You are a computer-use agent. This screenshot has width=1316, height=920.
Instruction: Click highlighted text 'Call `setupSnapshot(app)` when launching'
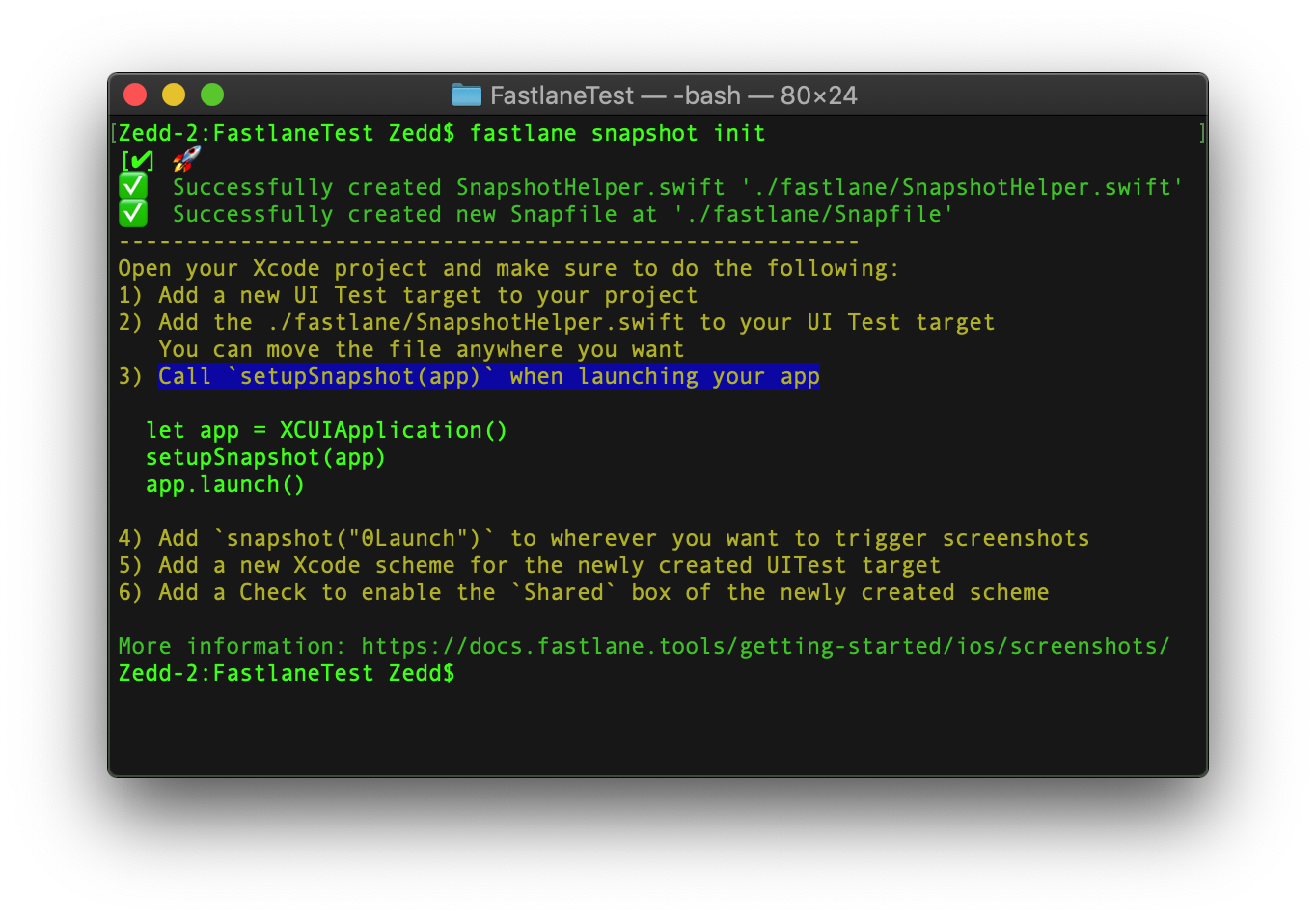489,376
